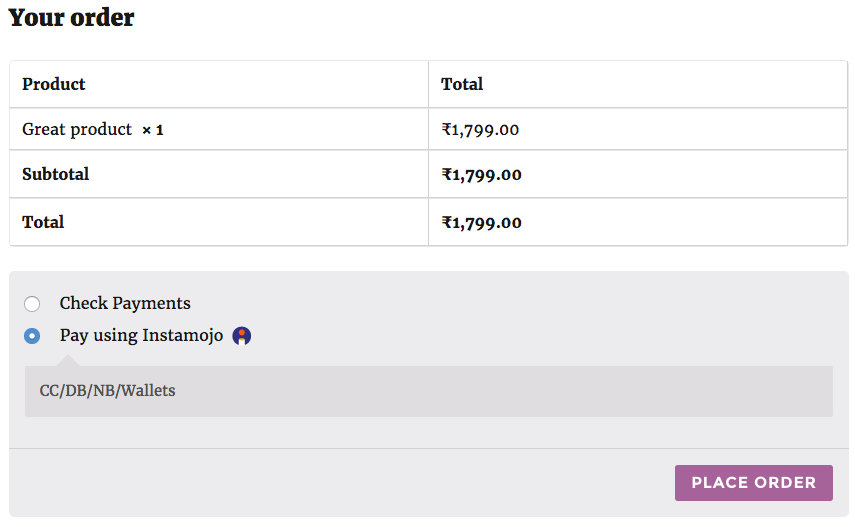This screenshot has width=855, height=527.
Task: Click the Great product line price ₹1,799.00
Action: point(480,129)
